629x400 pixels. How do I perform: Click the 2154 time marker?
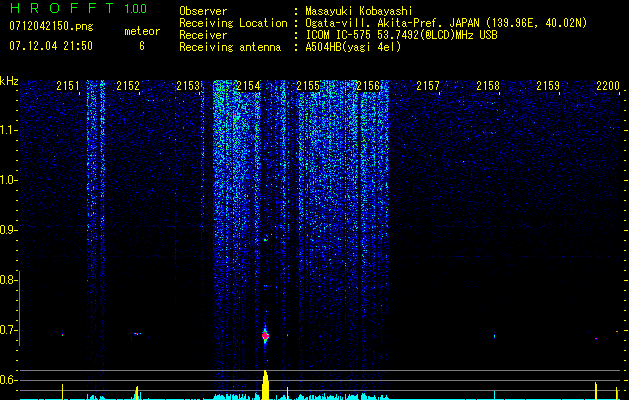coord(248,86)
